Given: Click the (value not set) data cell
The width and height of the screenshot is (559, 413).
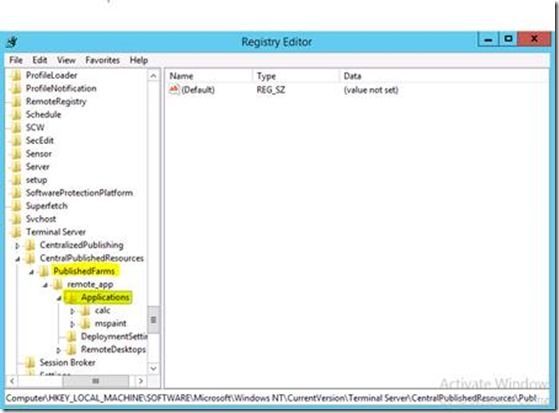Looking at the screenshot, I should point(371,90).
